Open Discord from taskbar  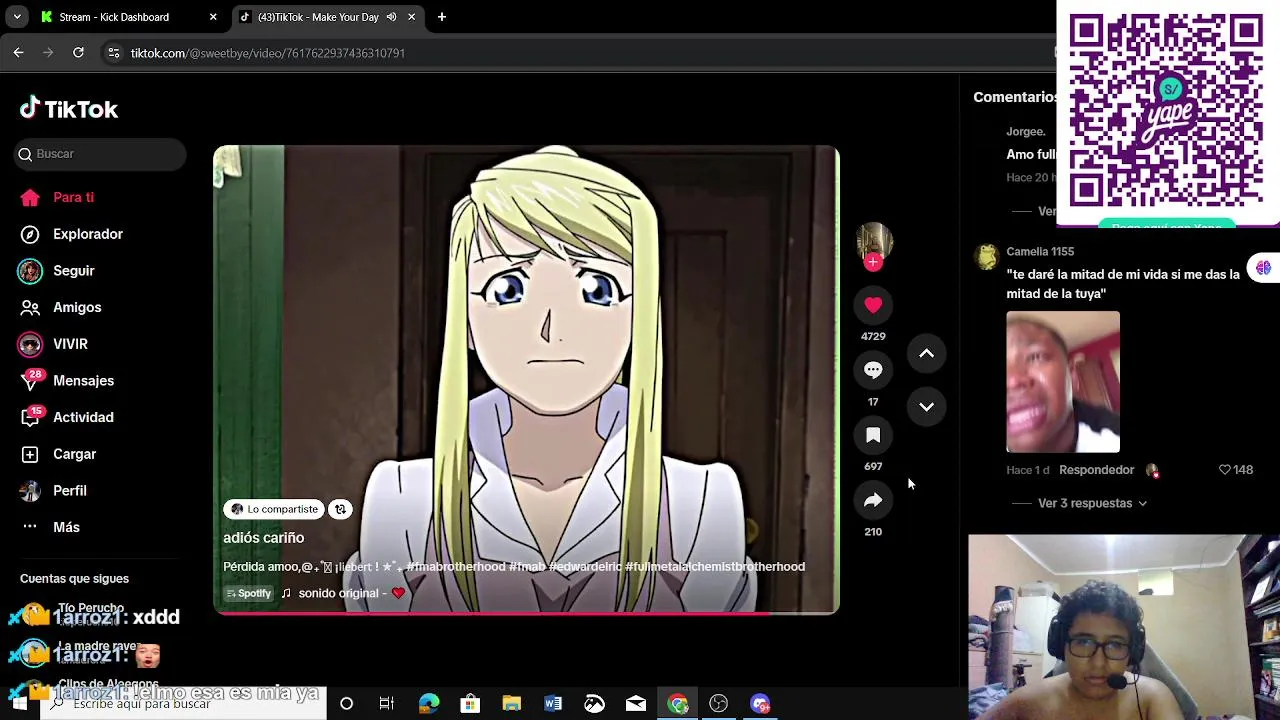tap(760, 704)
